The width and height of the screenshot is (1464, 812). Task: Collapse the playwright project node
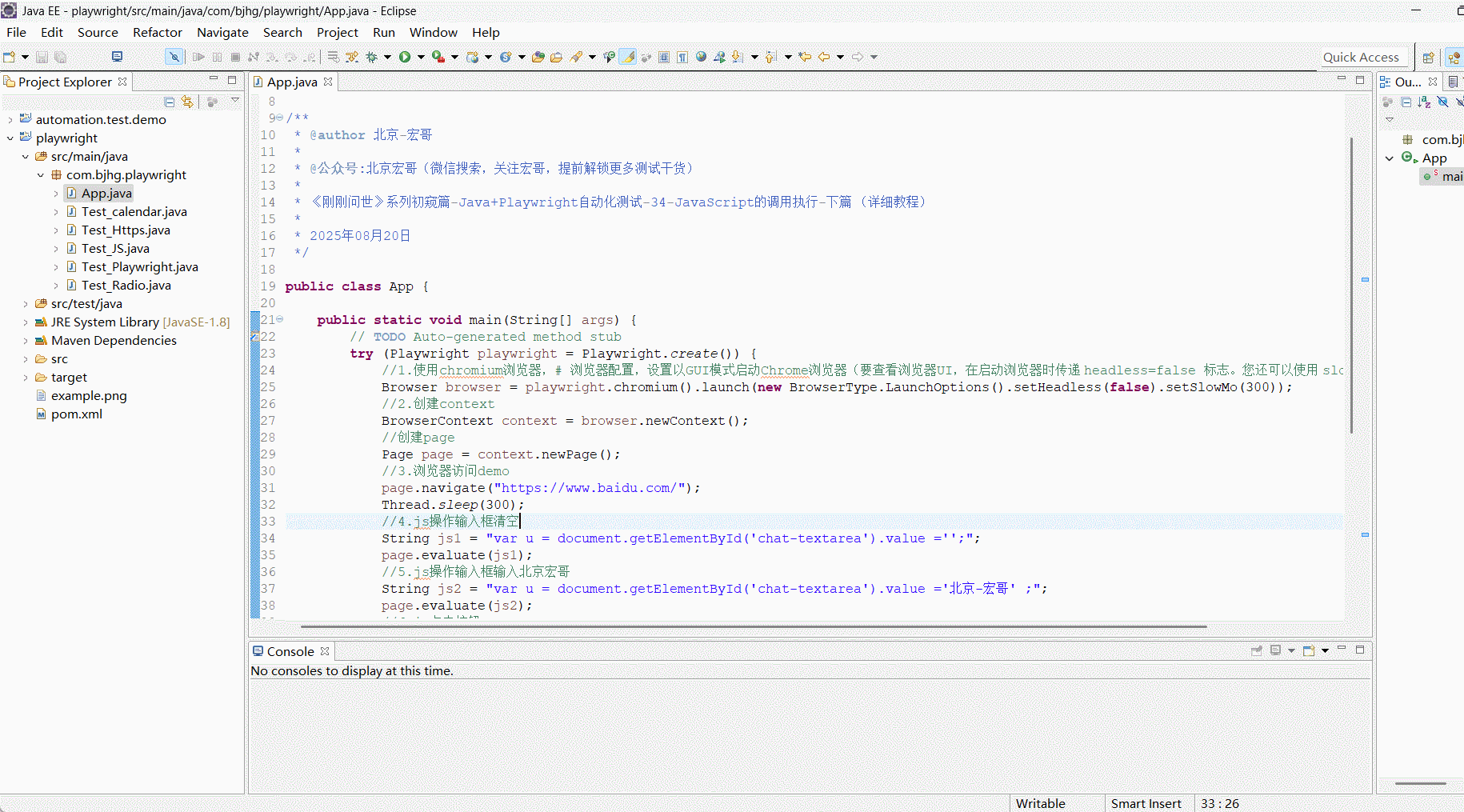pyautogui.click(x=10, y=138)
